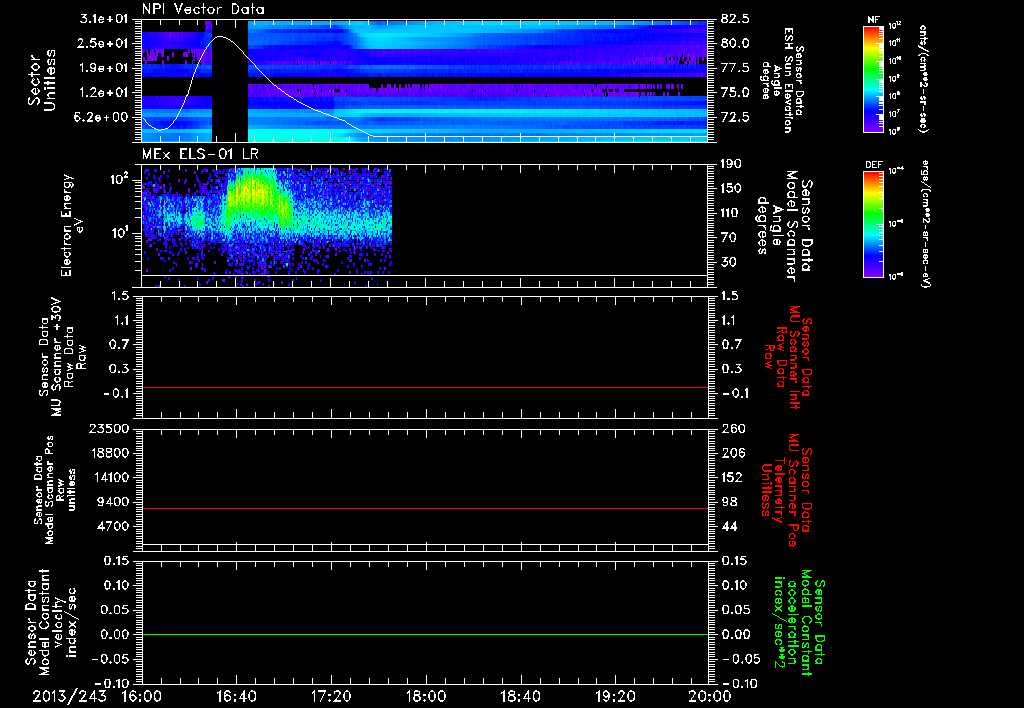
Task: Click the red MU Scanner Inh Raw Data label
Action: [786, 357]
